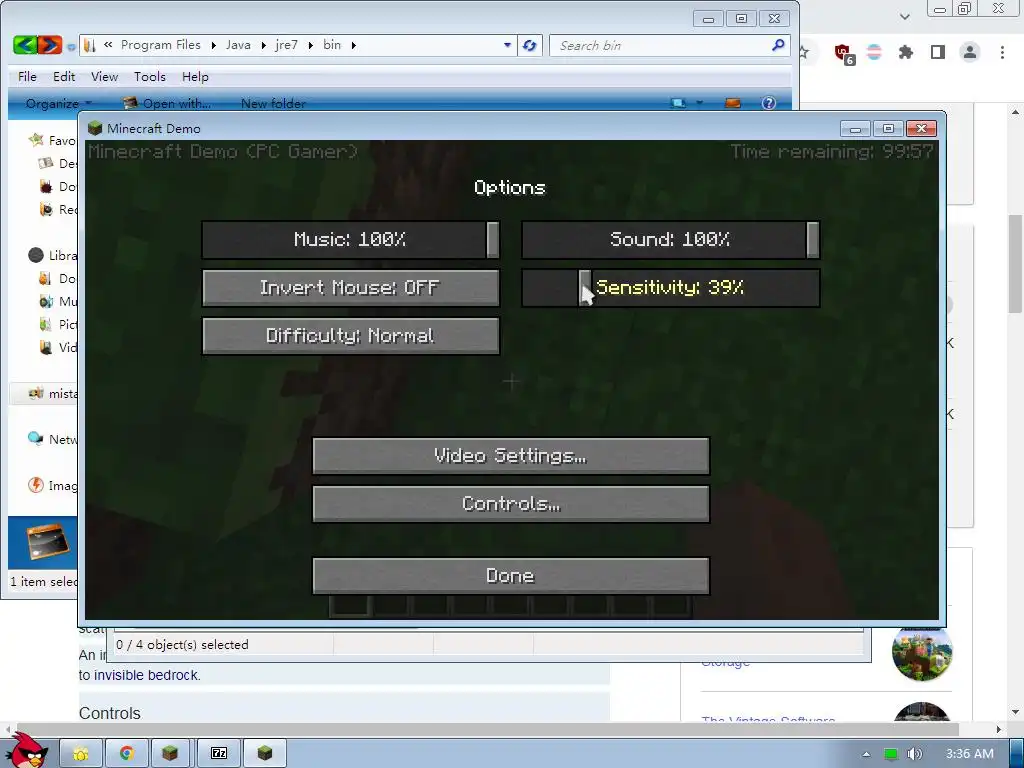Click the address bar folder icon
Image resolution: width=1024 pixels, height=768 pixels.
(x=90, y=45)
